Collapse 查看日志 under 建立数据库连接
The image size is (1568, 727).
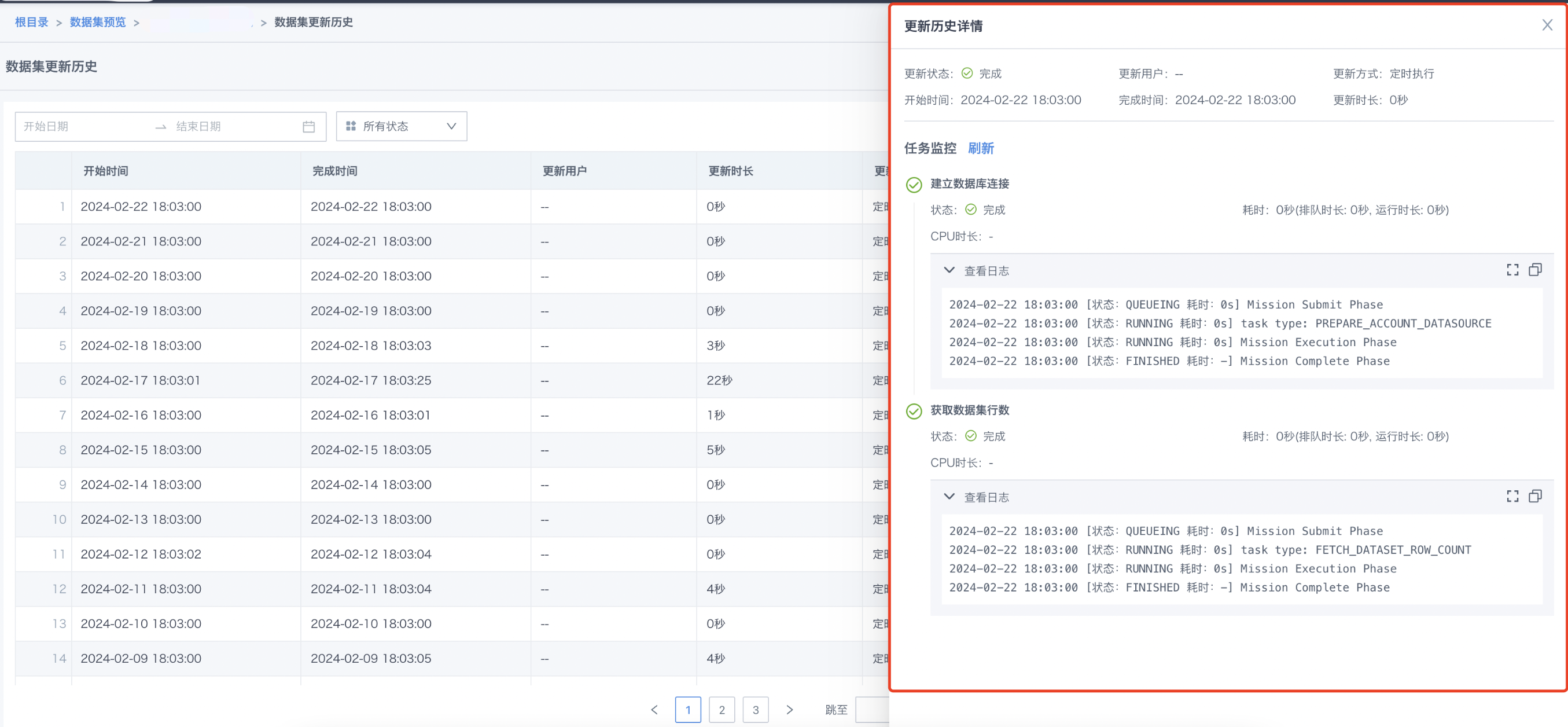pos(949,270)
